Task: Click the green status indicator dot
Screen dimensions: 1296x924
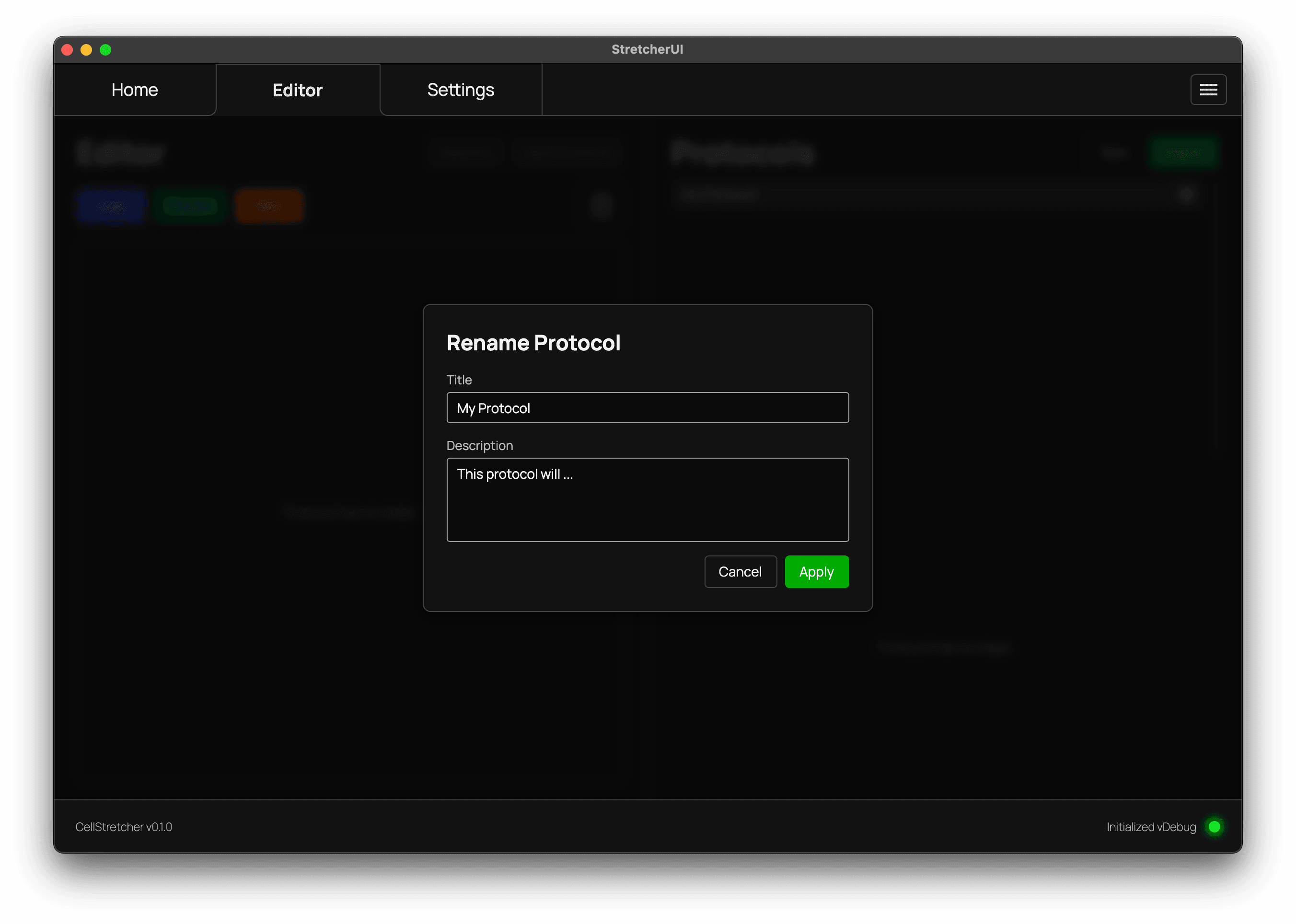Action: (1214, 826)
